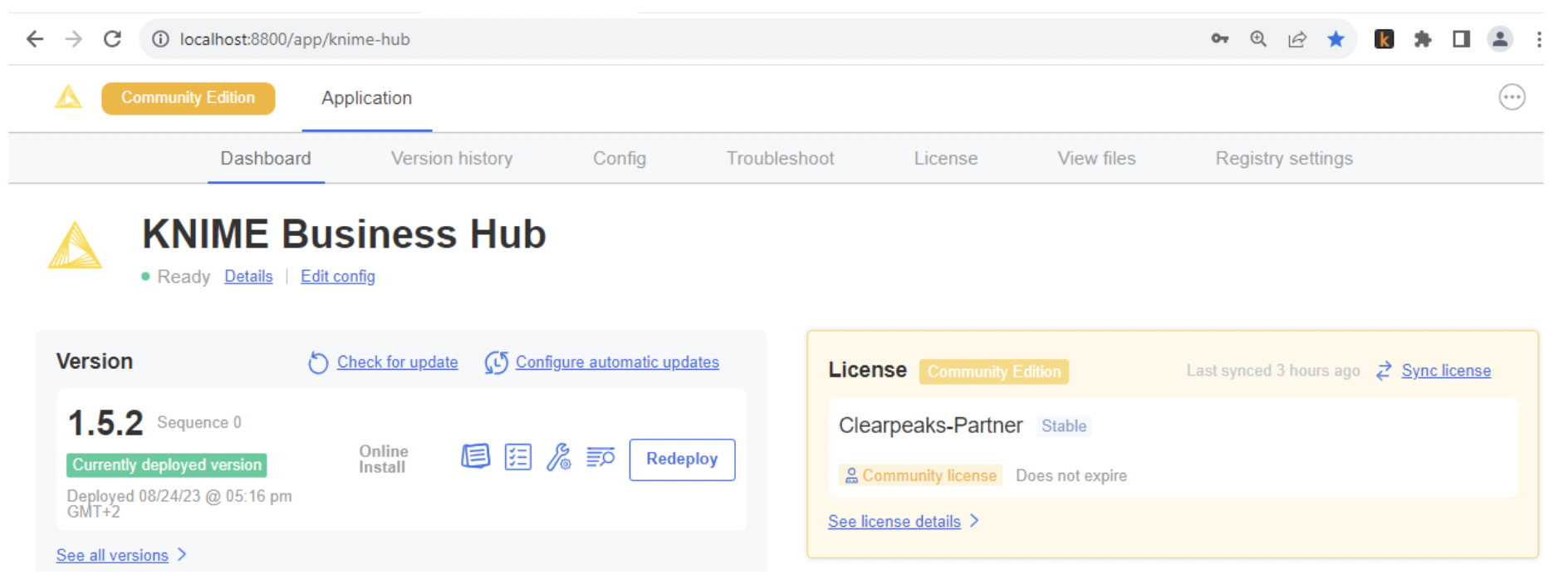Click the saved passwords key icon
Viewport: 1568px width, 585px height.
(x=1219, y=39)
